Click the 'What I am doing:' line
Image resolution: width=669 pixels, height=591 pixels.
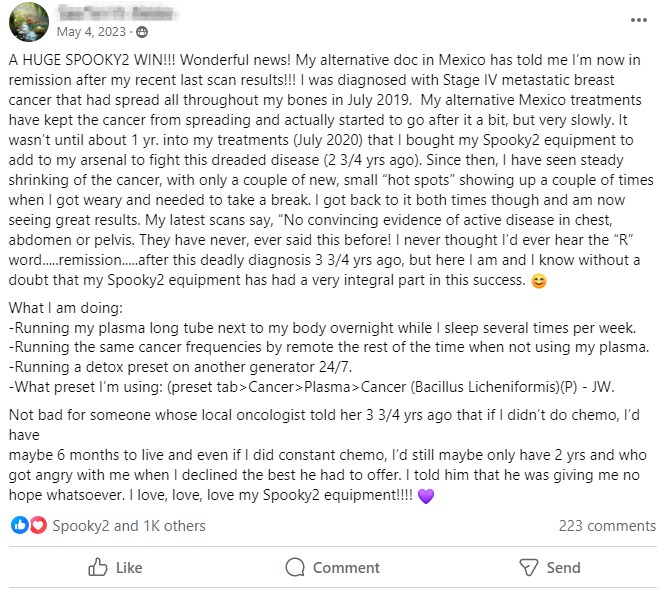coord(66,308)
